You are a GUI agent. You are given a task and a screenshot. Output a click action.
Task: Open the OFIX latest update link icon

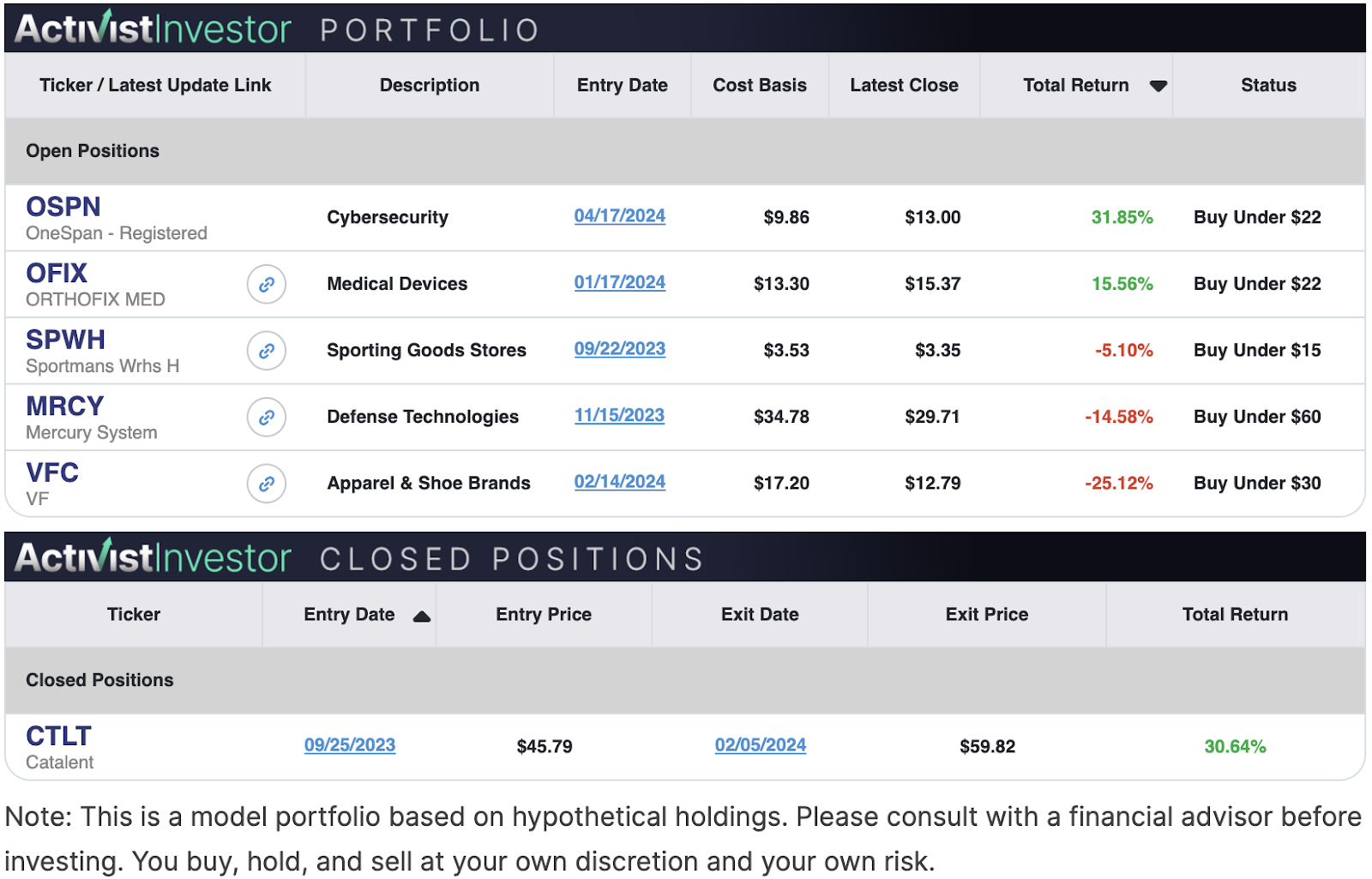click(267, 285)
